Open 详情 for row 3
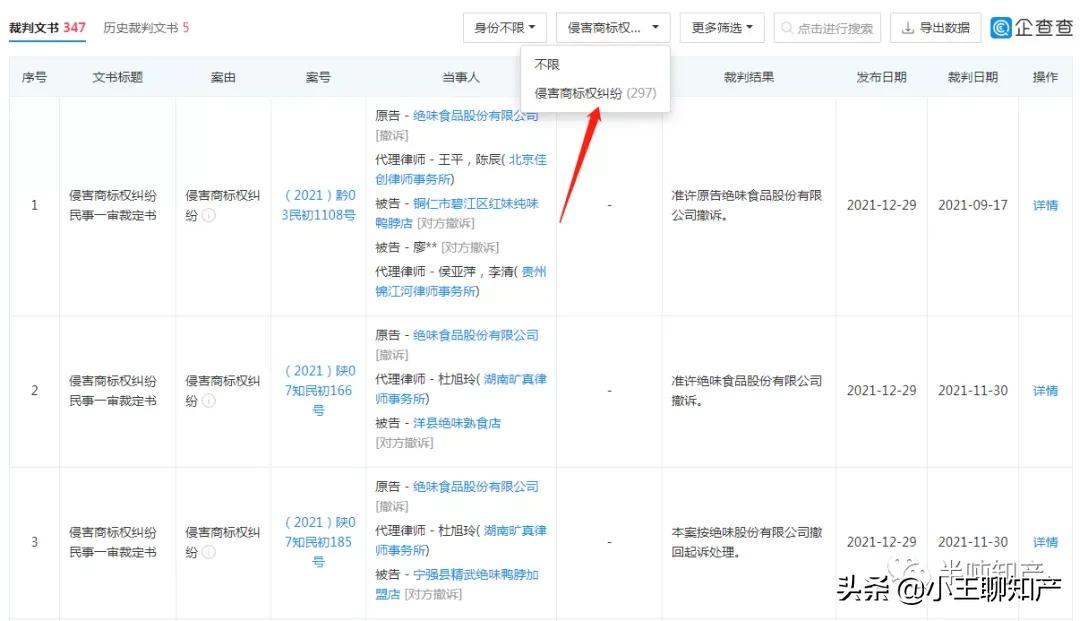 [x=1045, y=542]
